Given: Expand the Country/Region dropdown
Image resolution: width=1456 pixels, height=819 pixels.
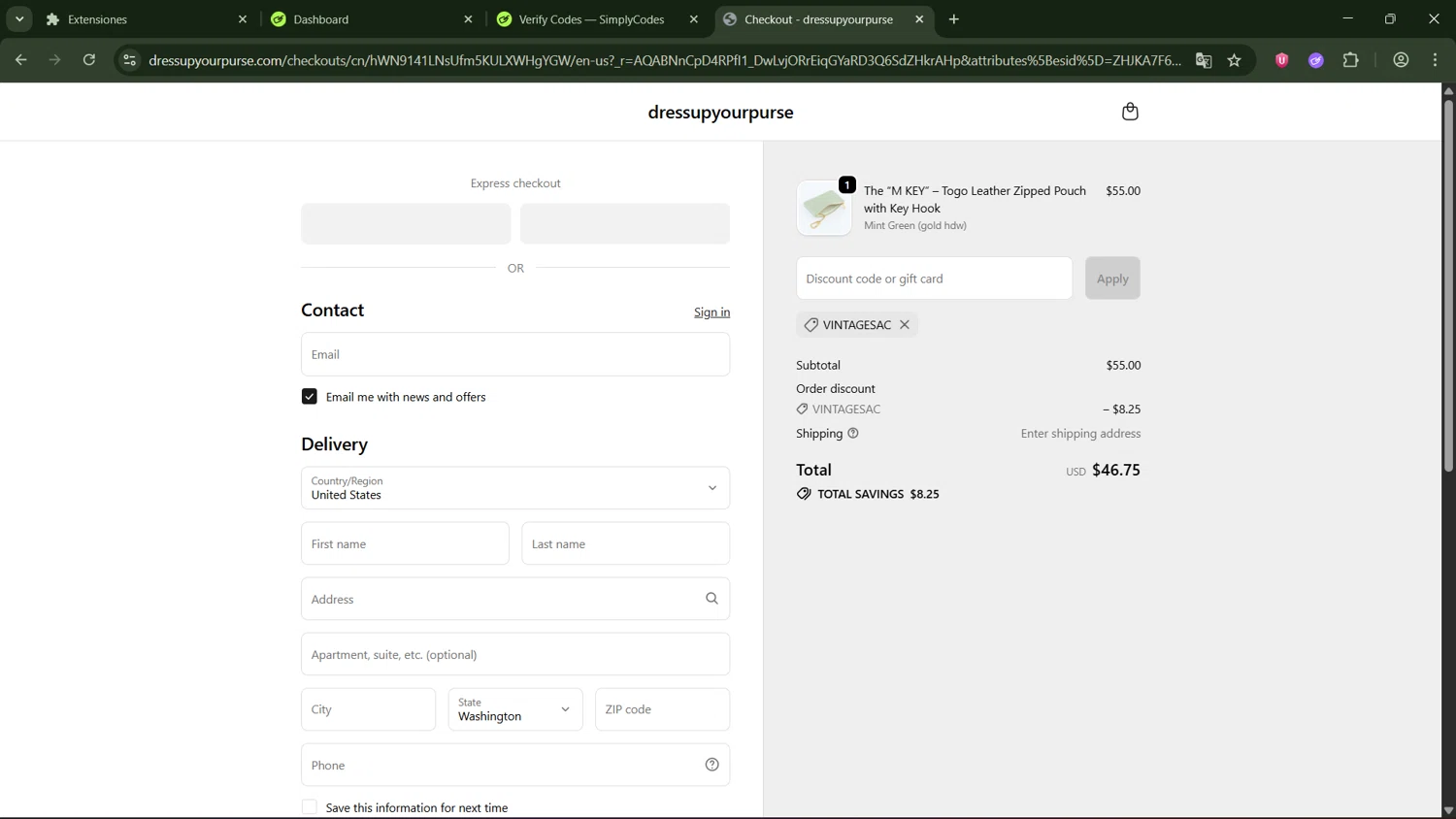Looking at the screenshot, I should pyautogui.click(x=515, y=488).
